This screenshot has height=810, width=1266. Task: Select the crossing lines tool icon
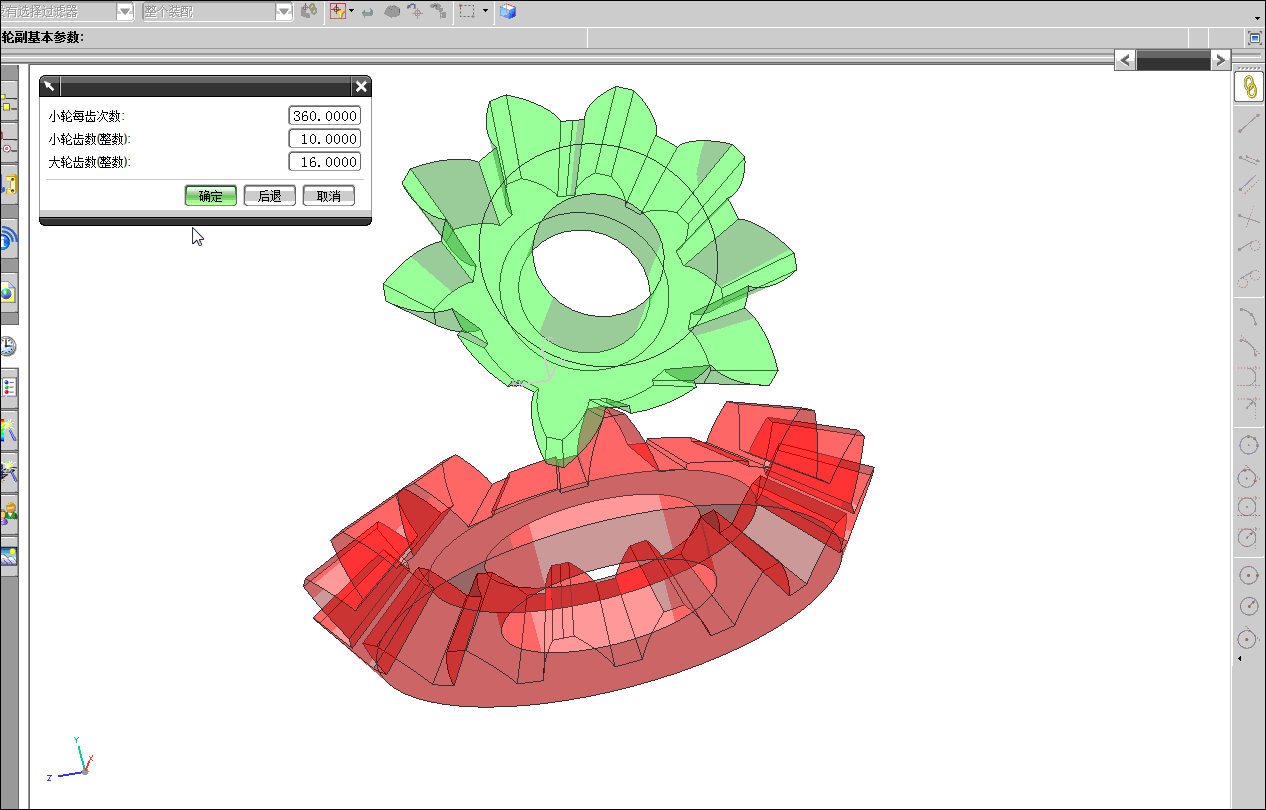click(1248, 216)
